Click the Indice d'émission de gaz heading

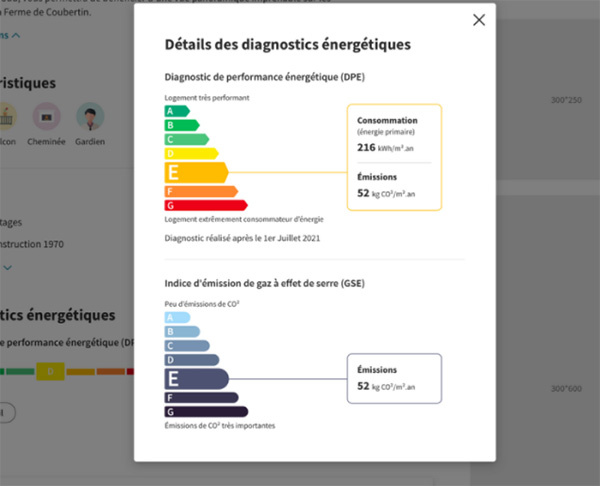264,284
